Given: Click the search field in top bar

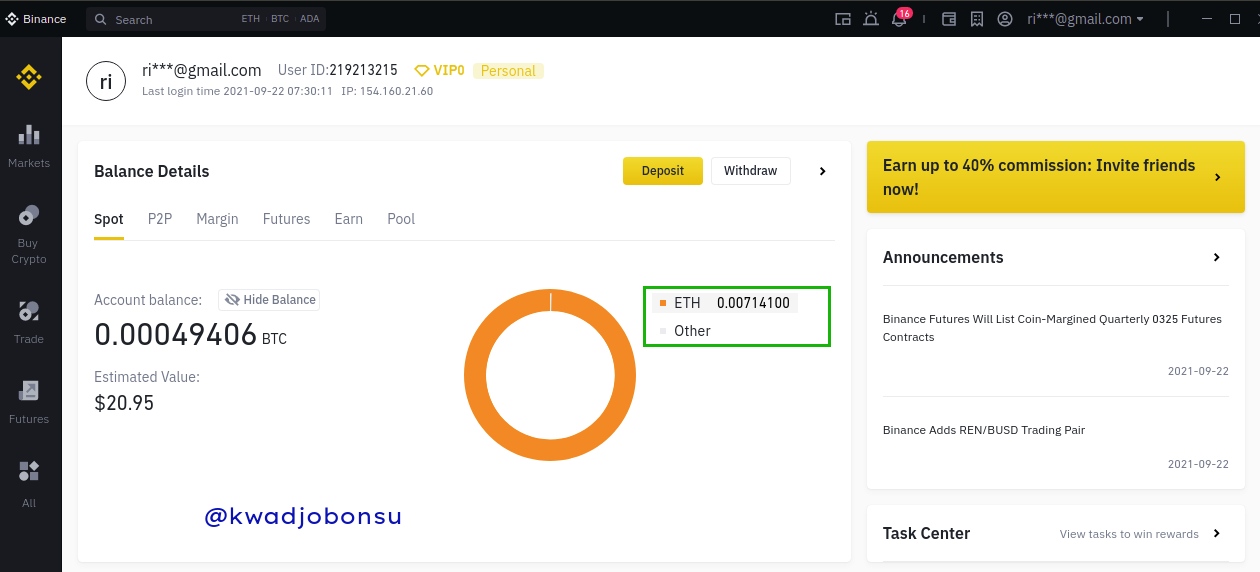Looking at the screenshot, I should (205, 19).
